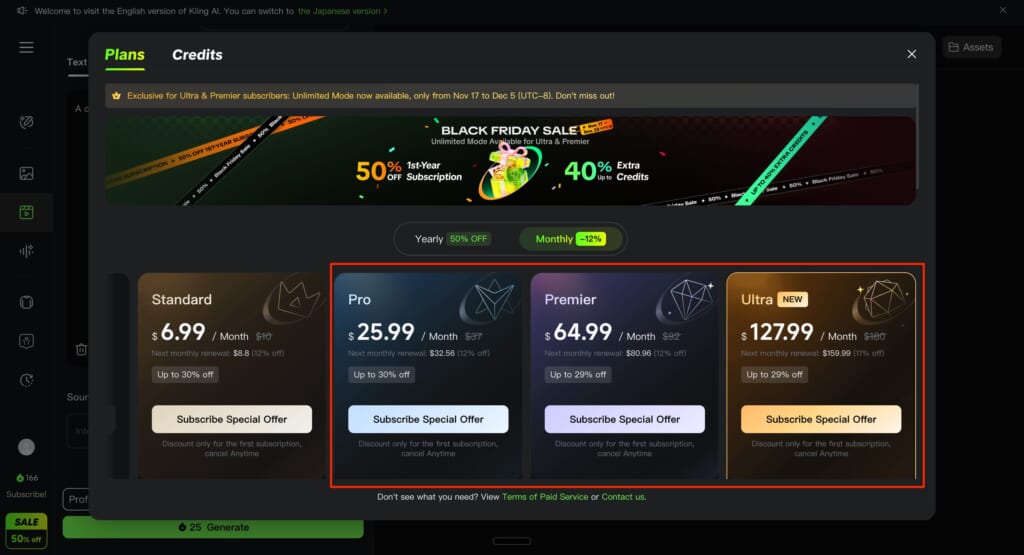
Task: Switch to the Credits tab
Action: pyautogui.click(x=197, y=55)
